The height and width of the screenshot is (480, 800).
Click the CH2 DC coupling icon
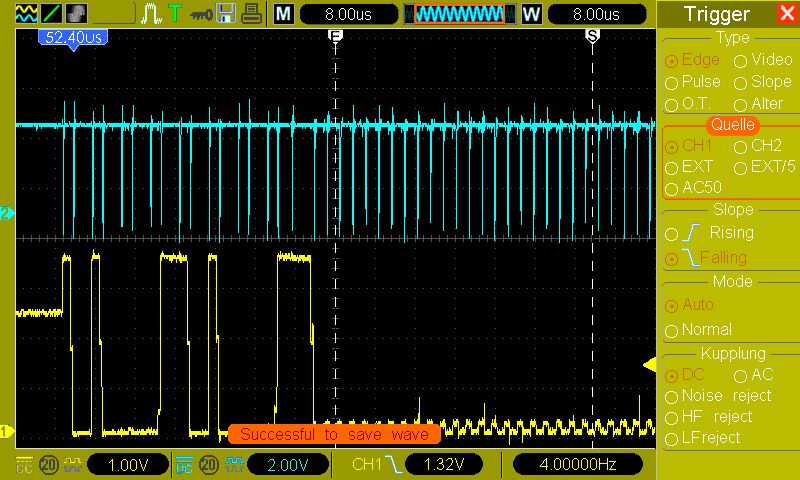184,465
